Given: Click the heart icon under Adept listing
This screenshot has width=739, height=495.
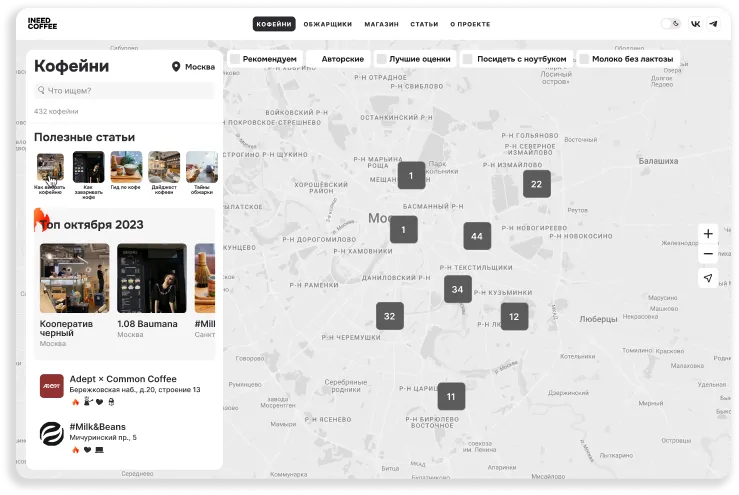Looking at the screenshot, I should [99, 402].
